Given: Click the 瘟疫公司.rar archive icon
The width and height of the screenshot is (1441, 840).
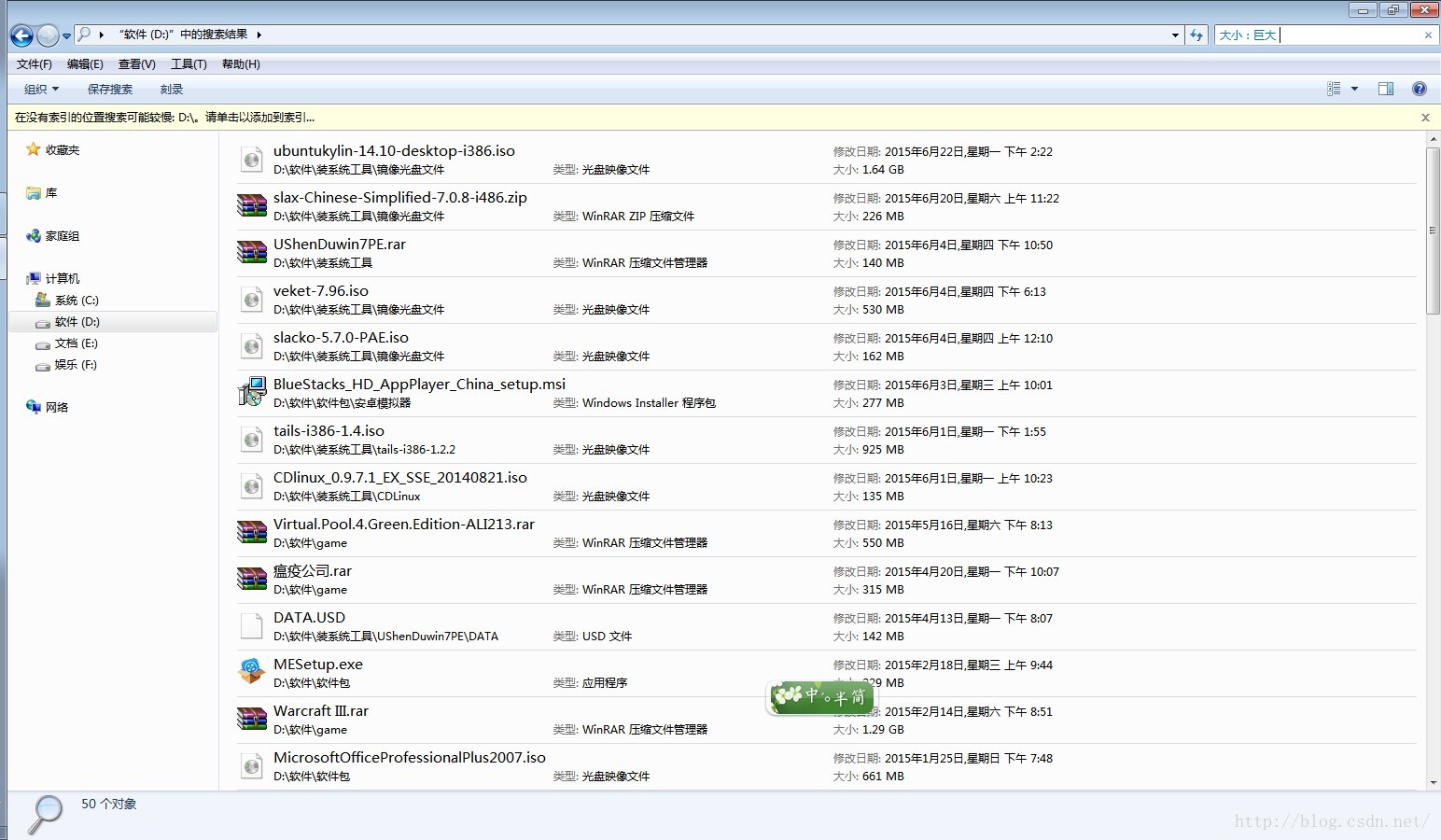Looking at the screenshot, I should (251, 580).
